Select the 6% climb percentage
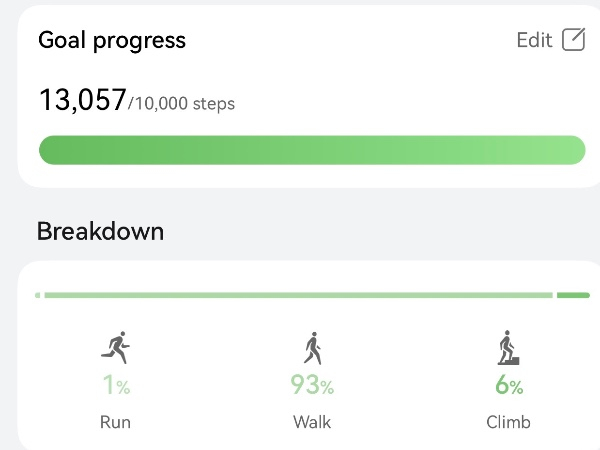 [508, 386]
